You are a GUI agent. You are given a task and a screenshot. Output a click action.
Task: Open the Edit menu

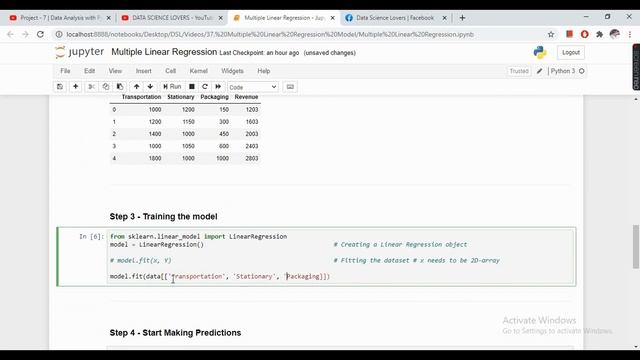click(89, 71)
